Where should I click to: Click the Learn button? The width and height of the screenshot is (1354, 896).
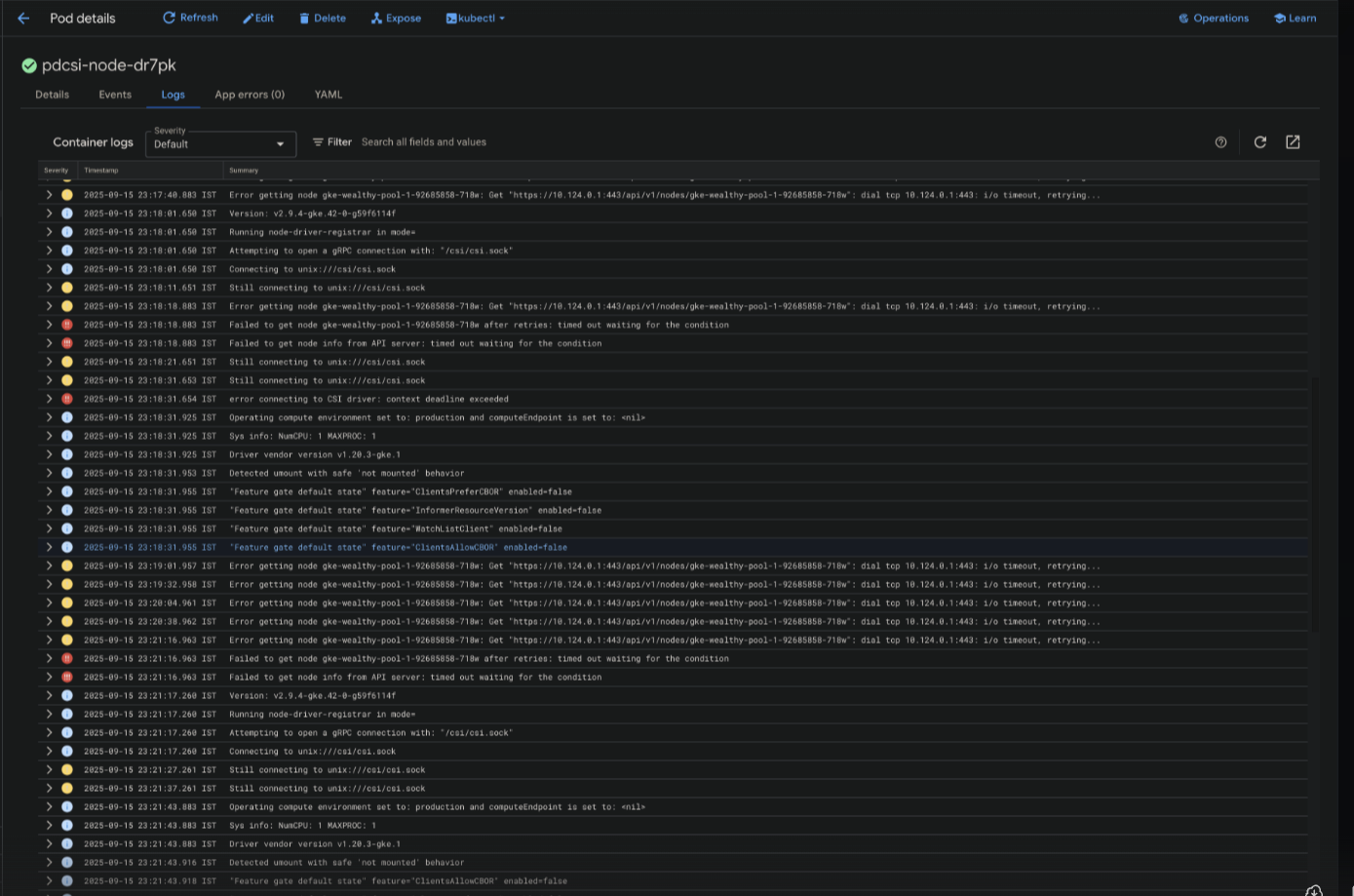(x=1294, y=18)
